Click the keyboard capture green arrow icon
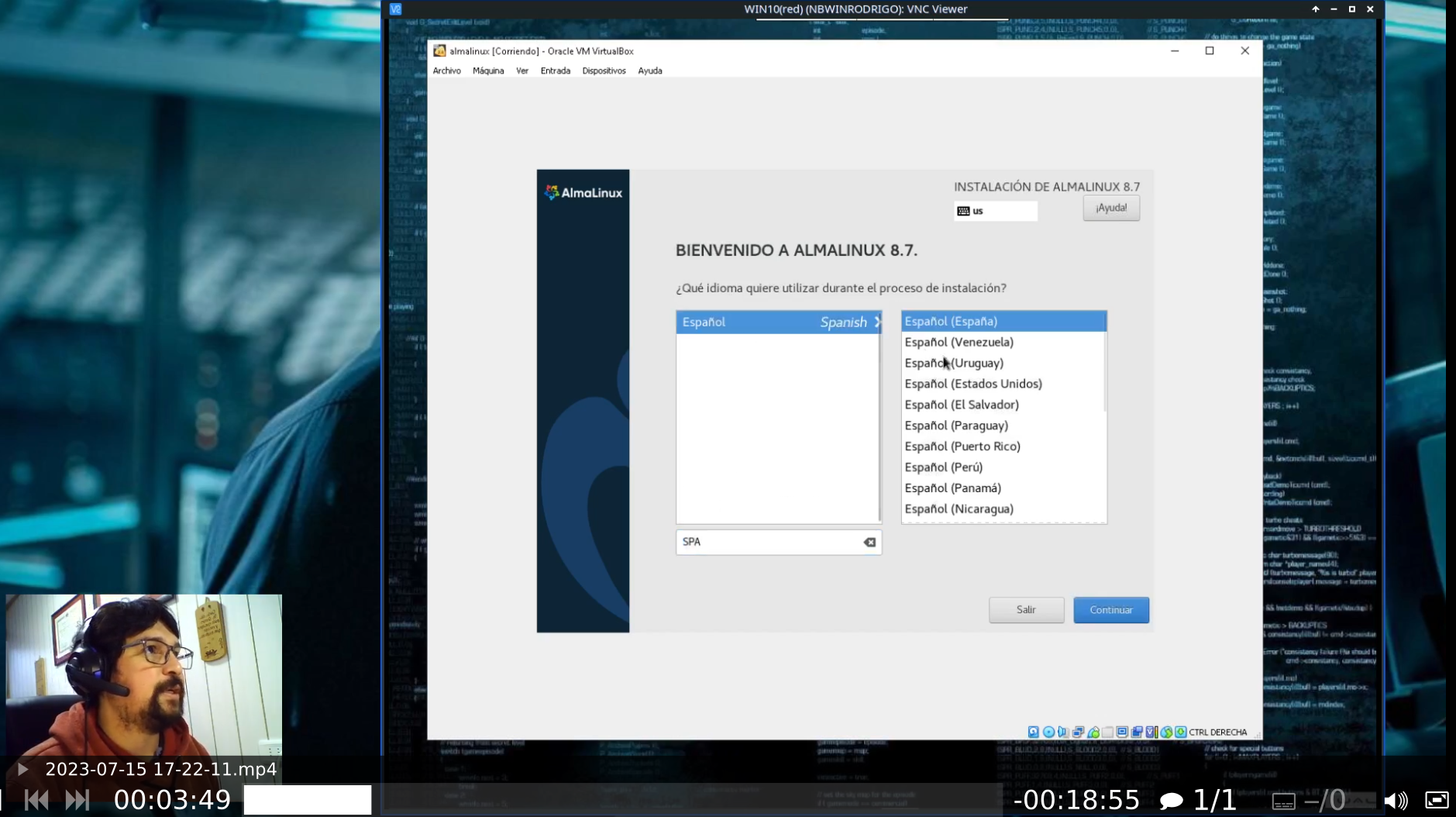Screen dimensions: 1456x817 click(1181, 732)
